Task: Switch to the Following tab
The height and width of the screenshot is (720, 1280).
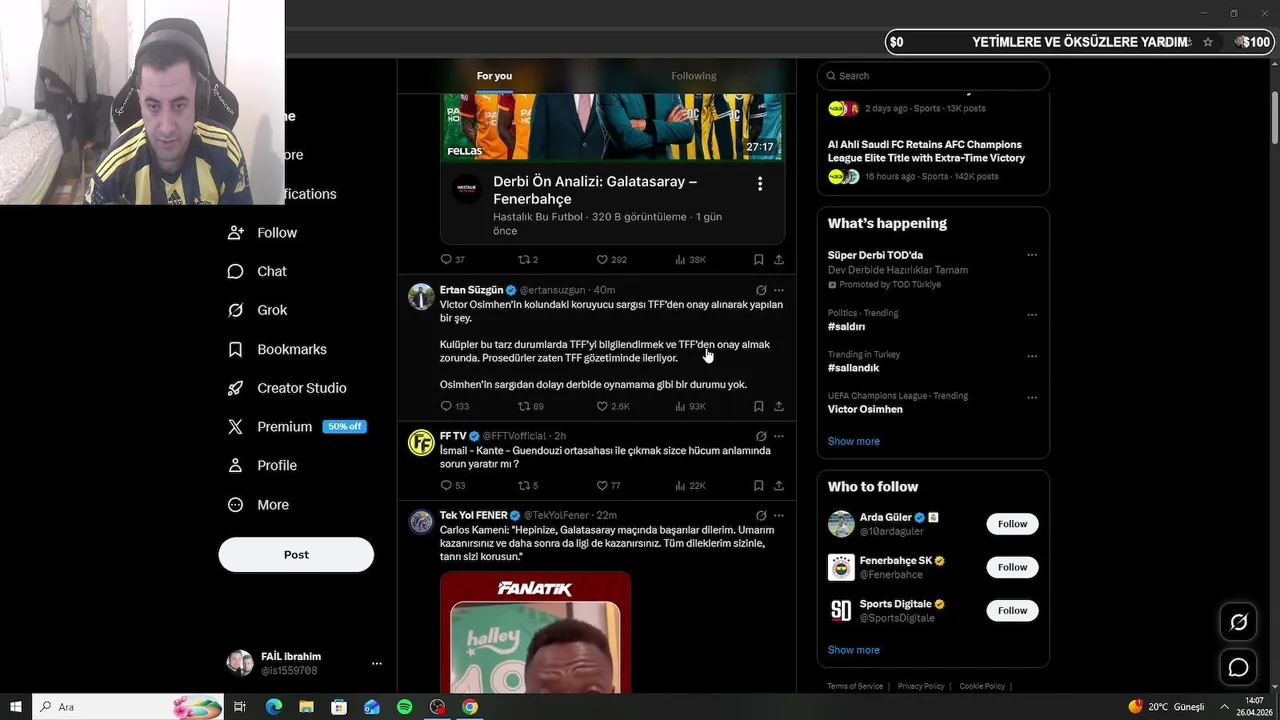Action: pos(693,76)
